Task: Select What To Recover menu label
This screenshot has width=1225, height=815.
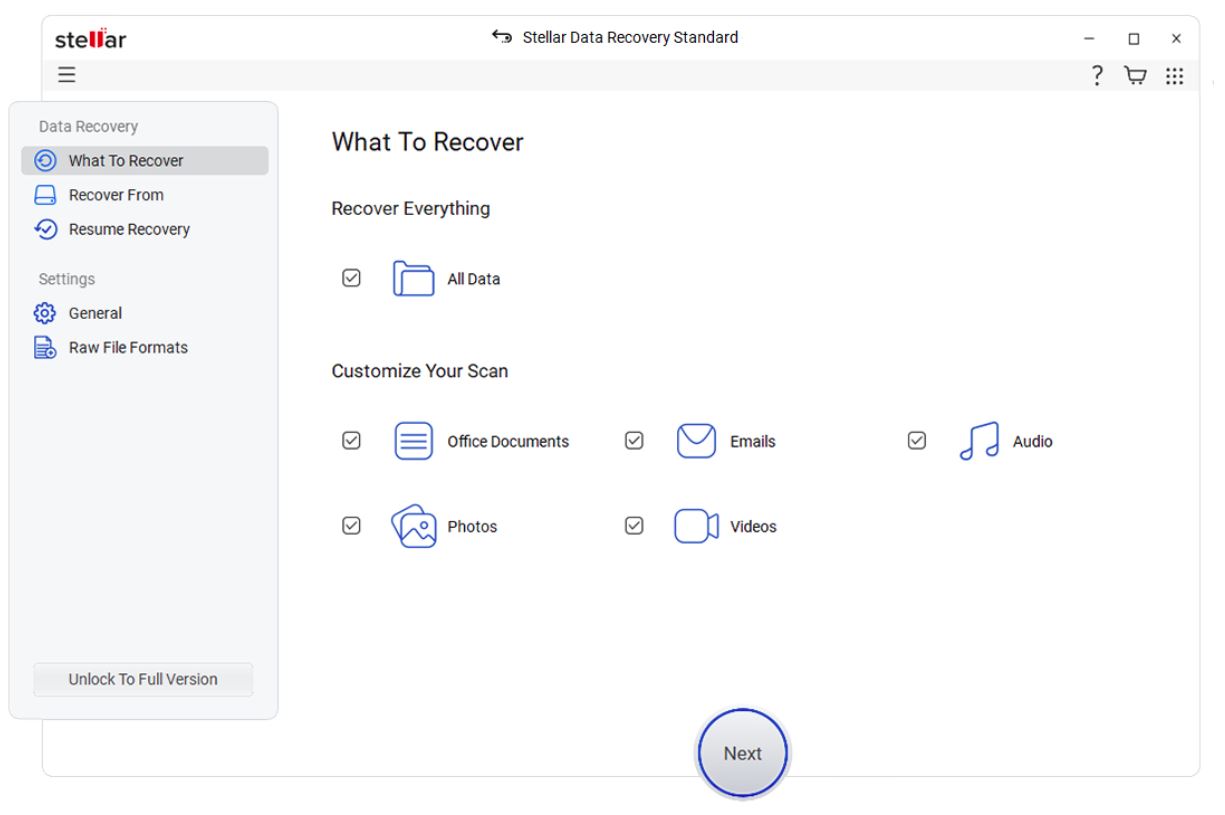Action: click(x=126, y=161)
